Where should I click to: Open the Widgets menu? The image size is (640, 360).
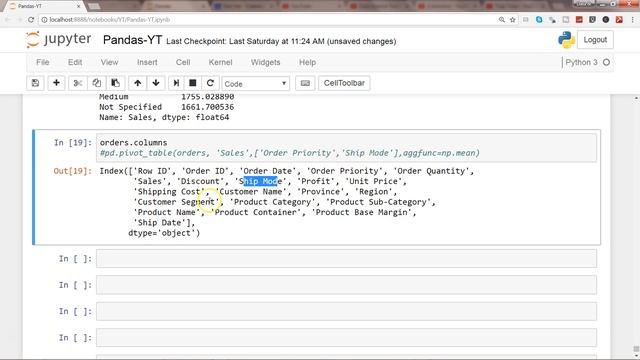[x=265, y=62]
